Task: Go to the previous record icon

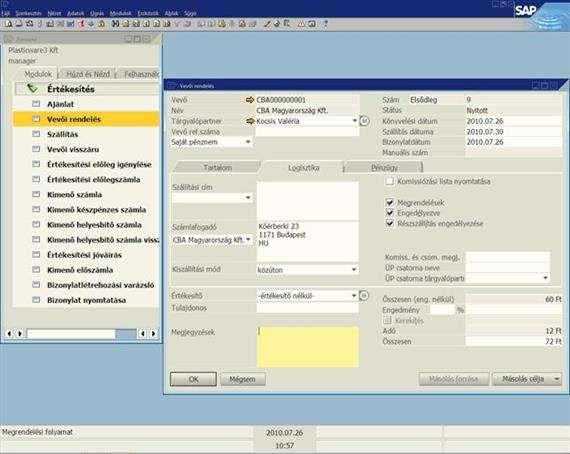Action: click(x=146, y=24)
